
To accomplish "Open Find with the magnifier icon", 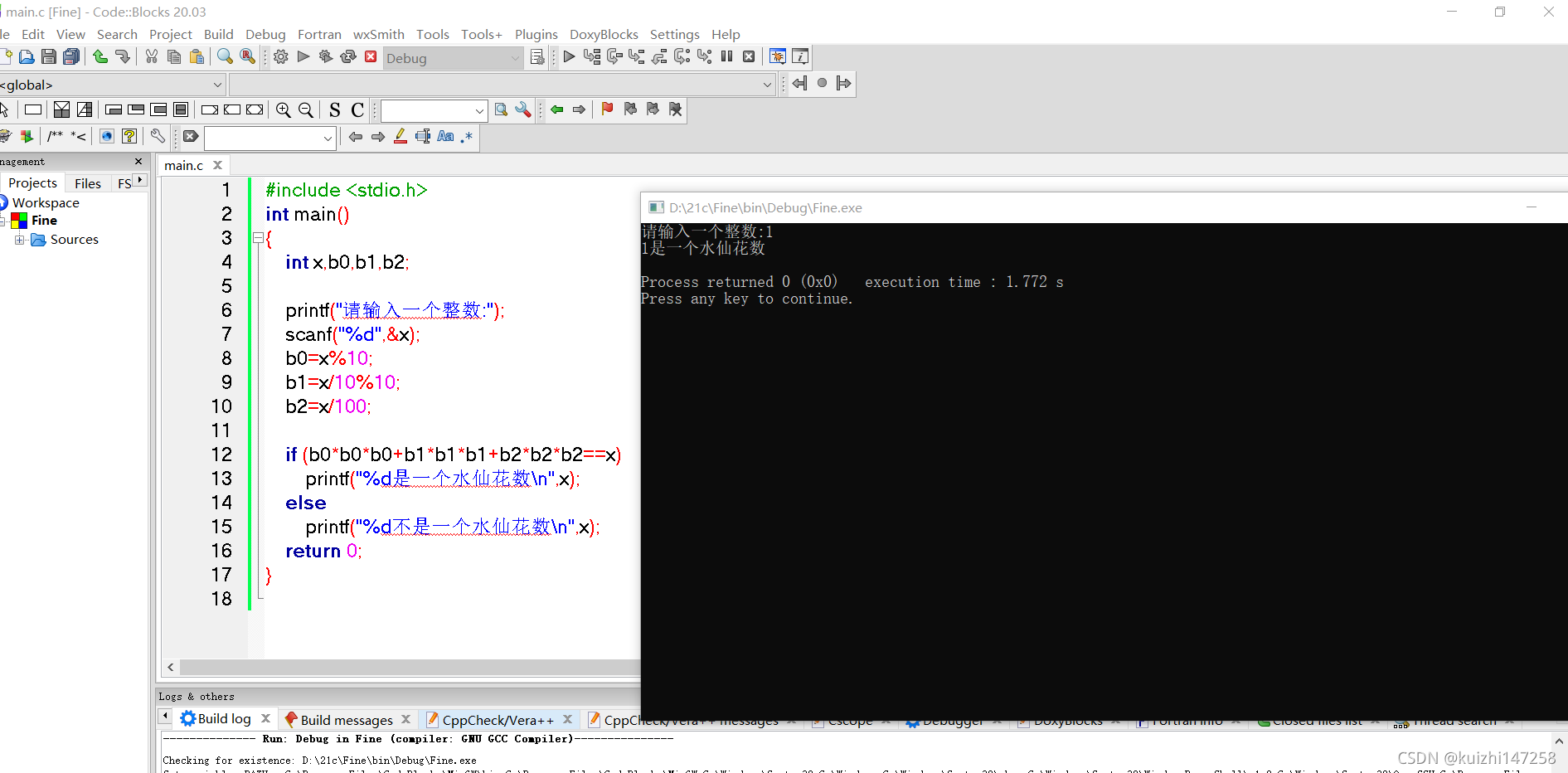I will pyautogui.click(x=225, y=56).
